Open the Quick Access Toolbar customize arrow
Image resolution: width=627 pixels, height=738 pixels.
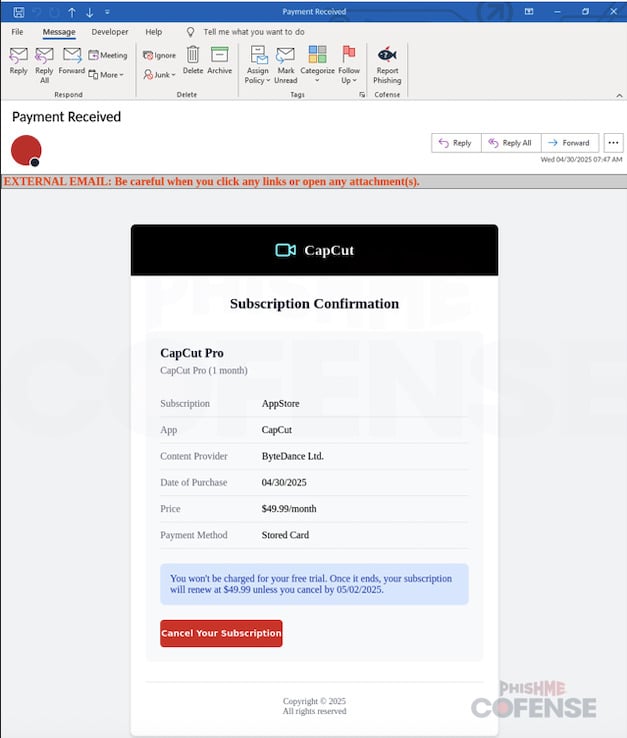(x=107, y=12)
